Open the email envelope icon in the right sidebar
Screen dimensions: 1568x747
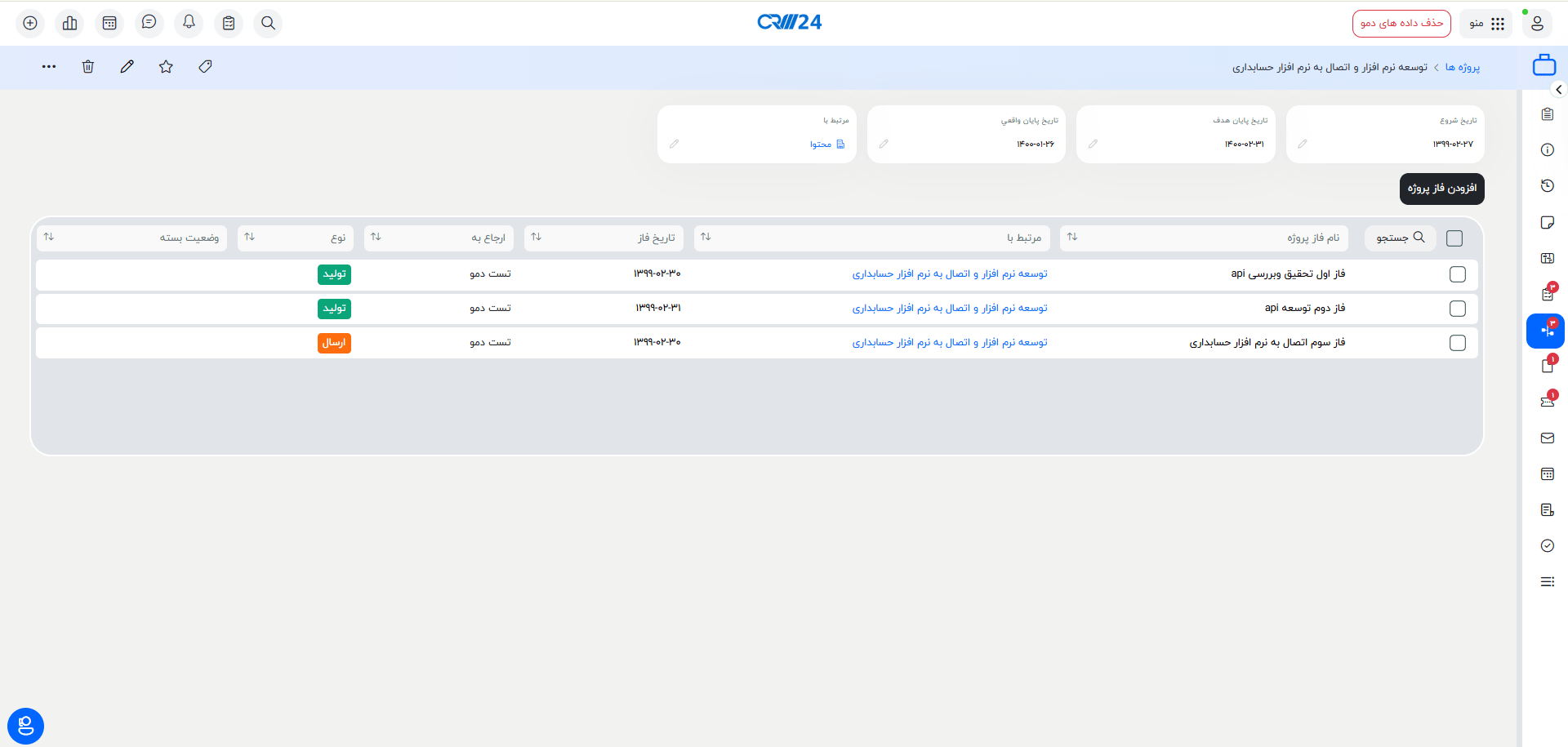[x=1548, y=438]
